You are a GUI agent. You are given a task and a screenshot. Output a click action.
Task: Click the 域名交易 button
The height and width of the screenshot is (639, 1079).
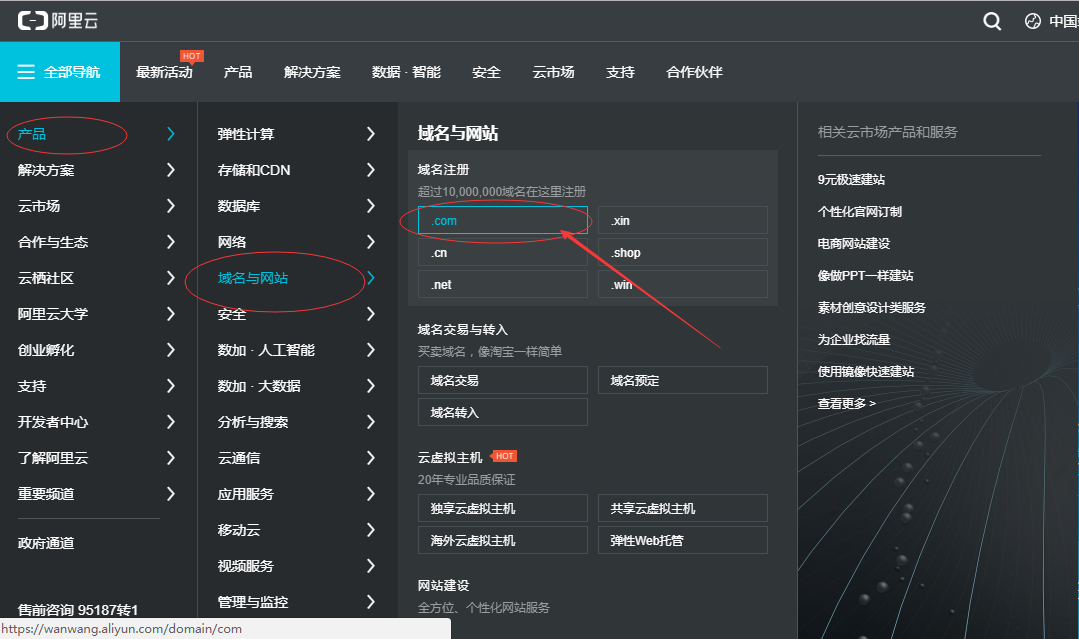[x=502, y=381]
